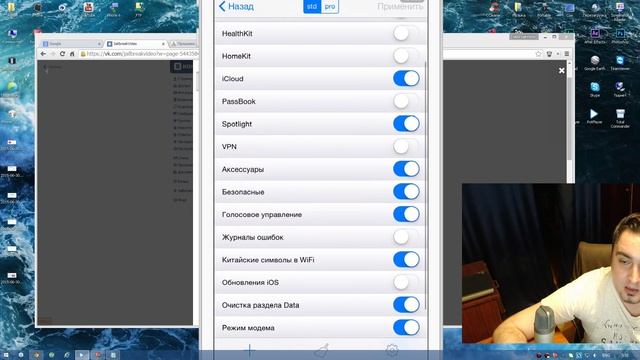The width and height of the screenshot is (640, 360).
Task: Enable the Журналы ошибок switch
Action: (406, 237)
